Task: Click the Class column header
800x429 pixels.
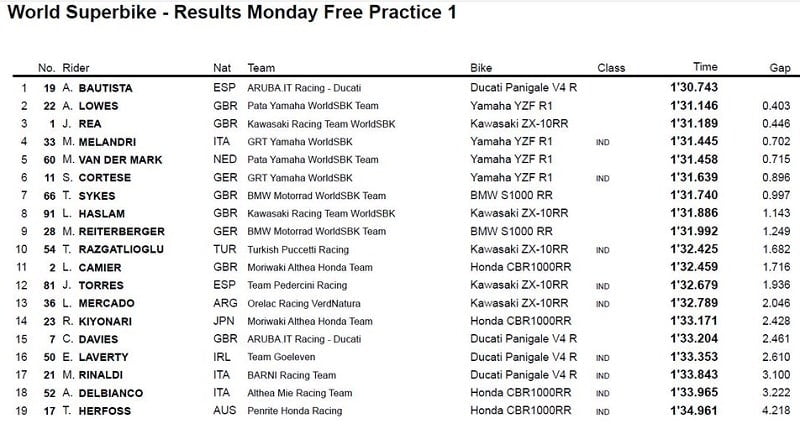Action: tap(611, 68)
